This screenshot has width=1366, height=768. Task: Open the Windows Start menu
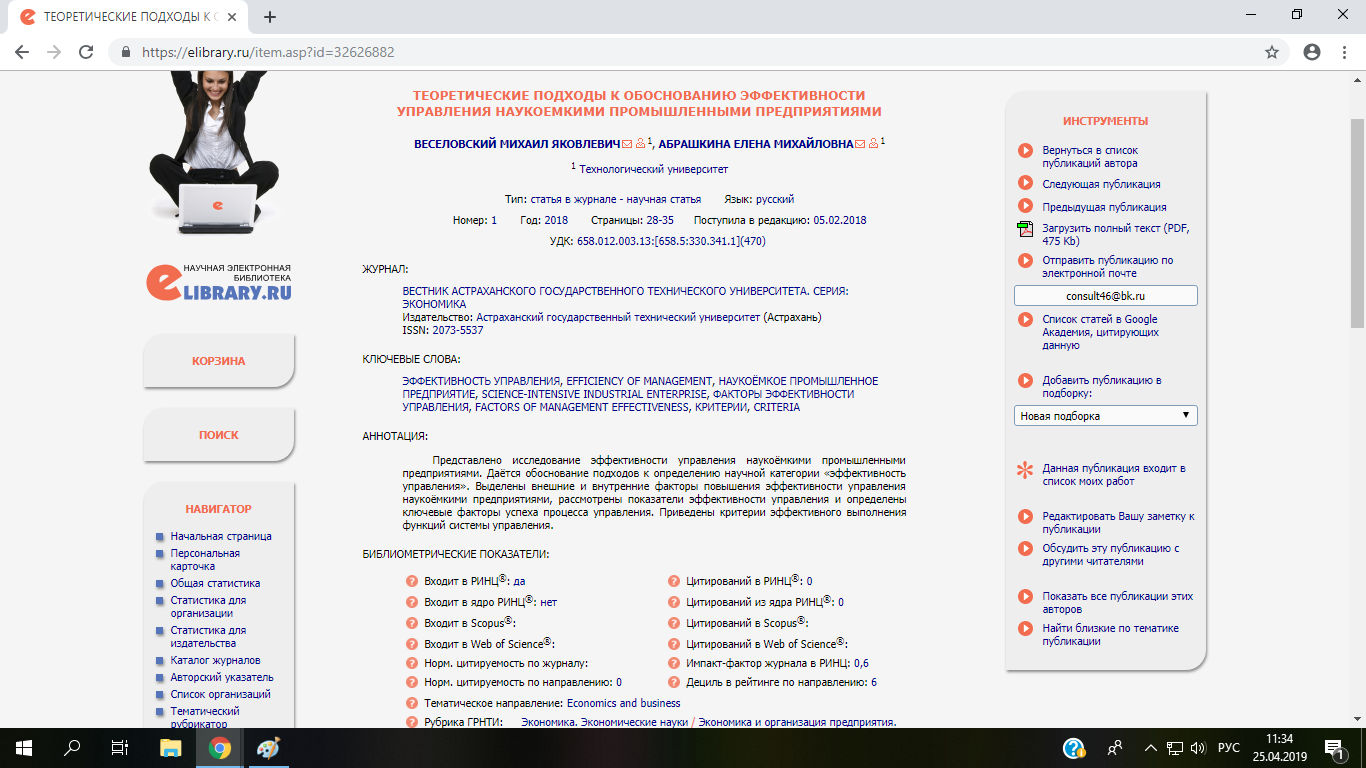tap(23, 748)
